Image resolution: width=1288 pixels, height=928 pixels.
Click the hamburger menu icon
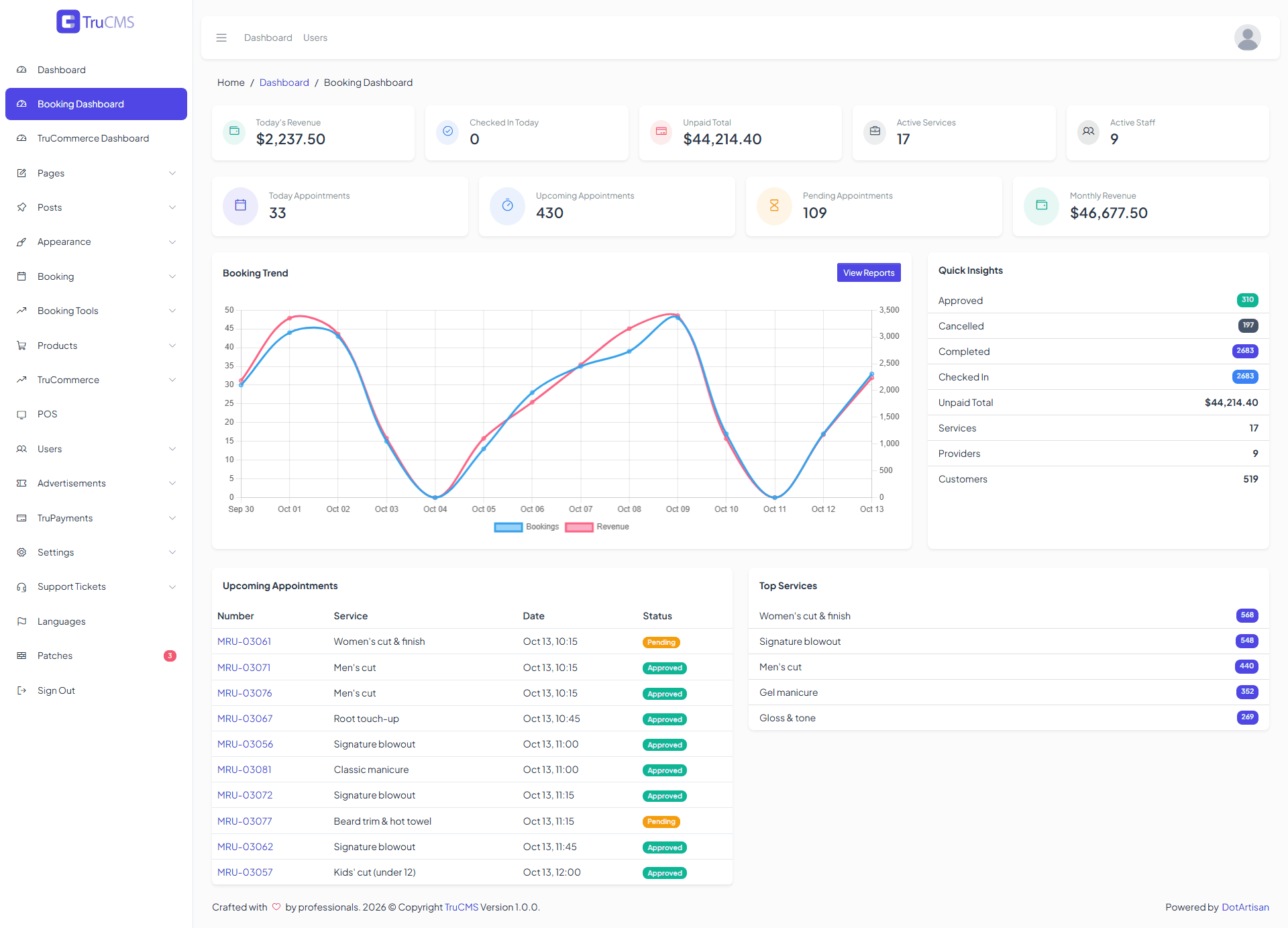(x=221, y=38)
